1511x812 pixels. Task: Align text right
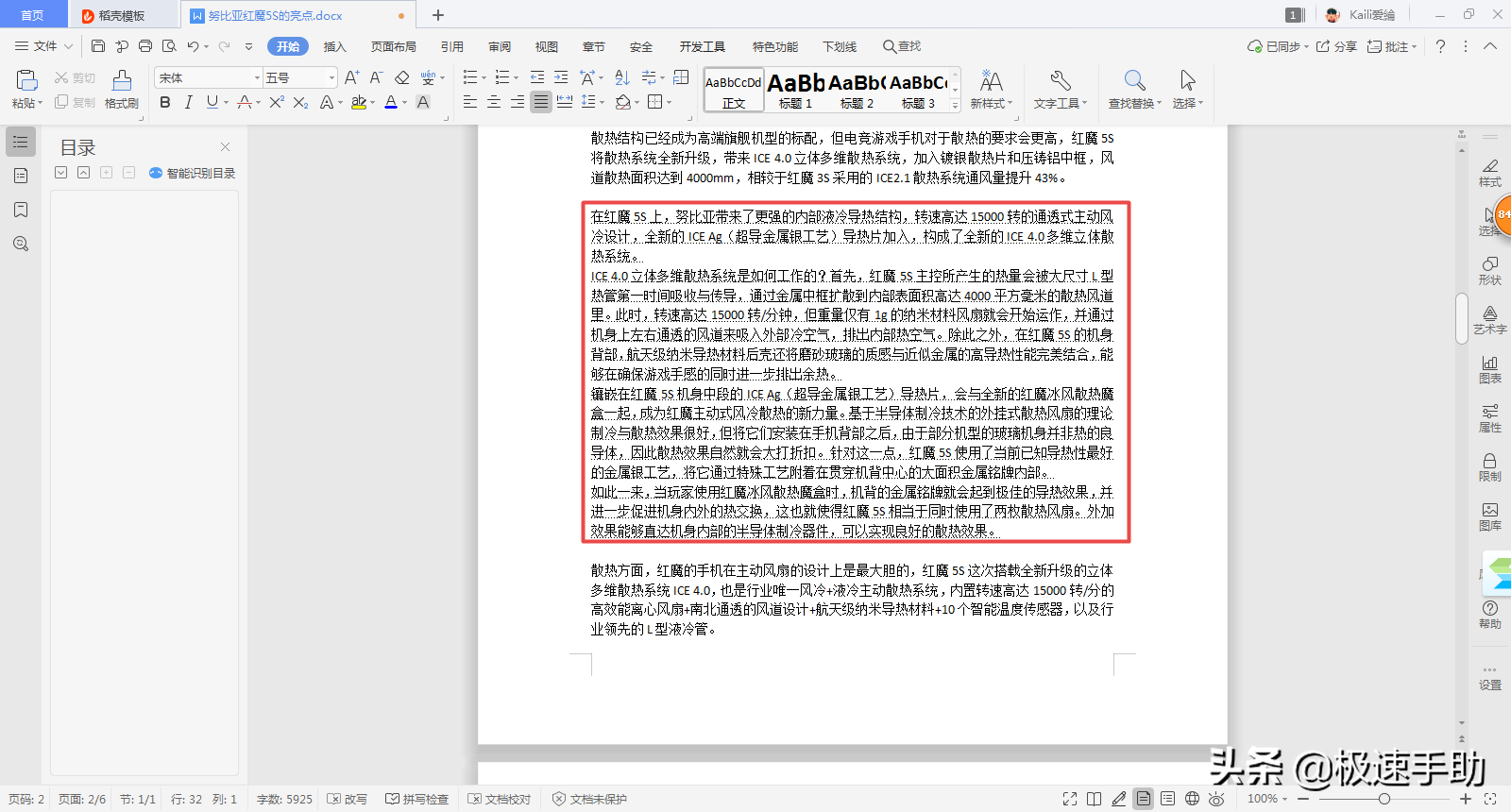coord(518,102)
